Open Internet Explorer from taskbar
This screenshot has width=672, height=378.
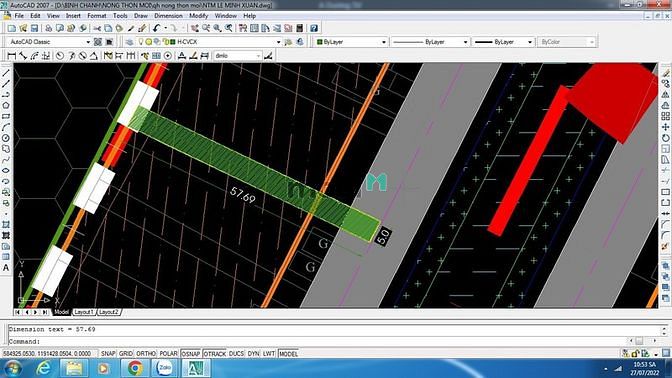tap(43, 368)
